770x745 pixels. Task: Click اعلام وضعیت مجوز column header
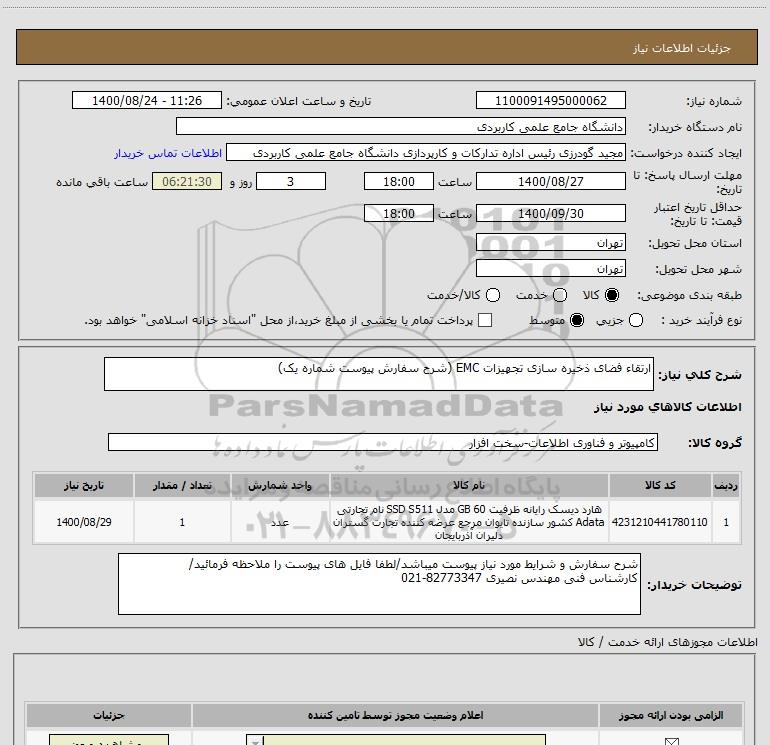coord(395,715)
